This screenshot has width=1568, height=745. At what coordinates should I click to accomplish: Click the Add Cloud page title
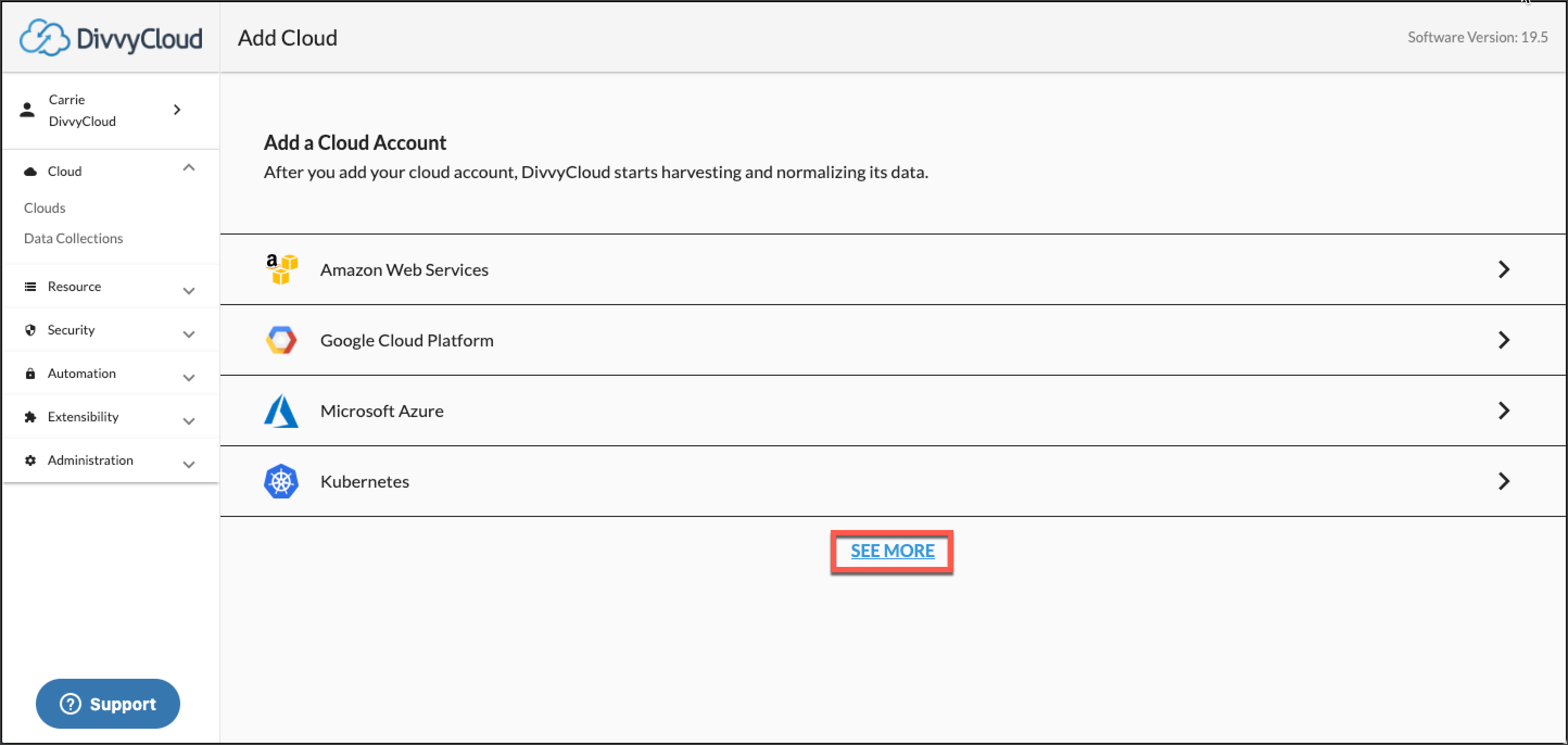(x=287, y=37)
